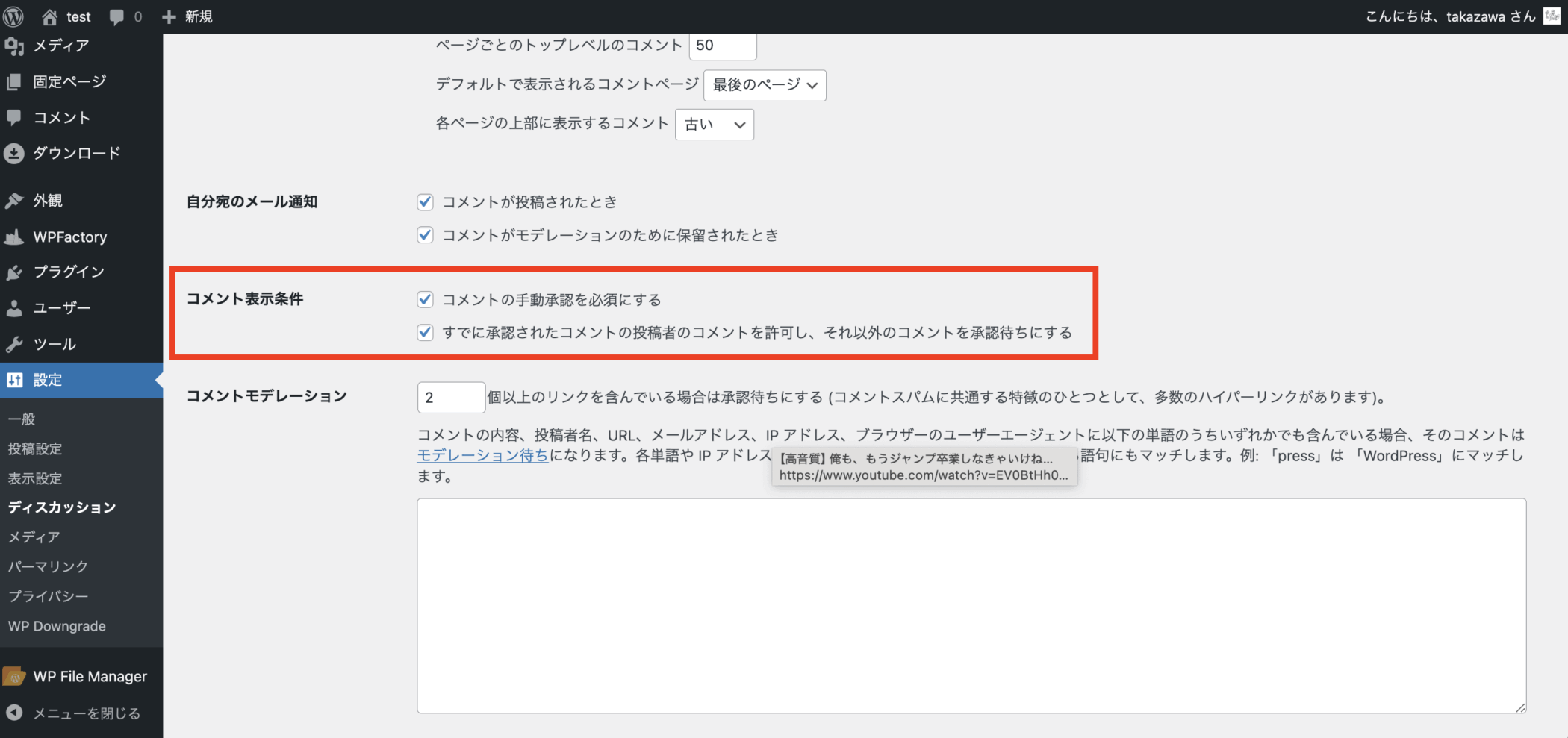Click the home icon next to test
Viewport: 1568px width, 738px height.
coord(49,16)
